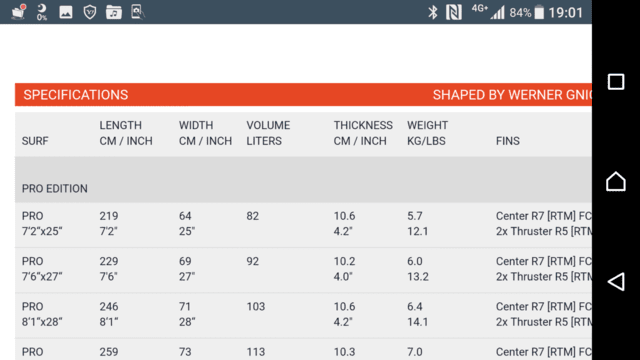Image resolution: width=640 pixels, height=360 pixels.
Task: Tap the FINS column header
Action: tap(508, 141)
